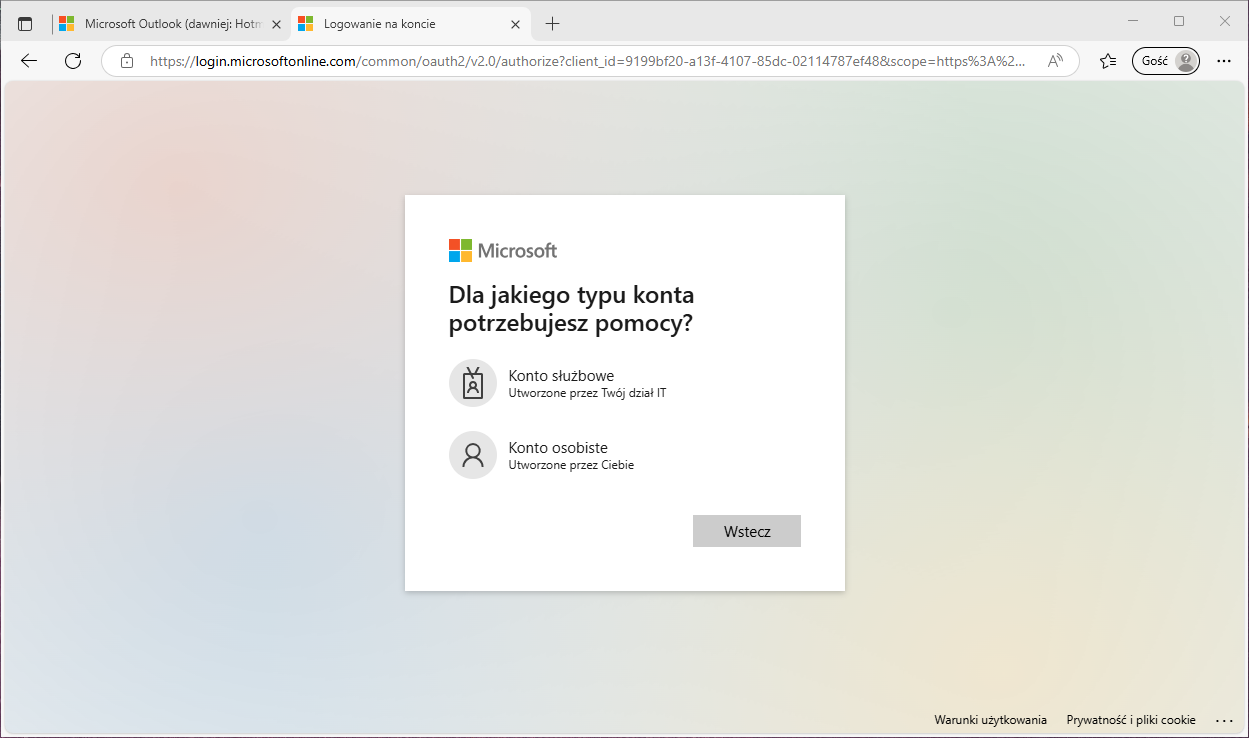1249x738 pixels.
Task: Maximize the browser window
Action: click(x=1179, y=21)
